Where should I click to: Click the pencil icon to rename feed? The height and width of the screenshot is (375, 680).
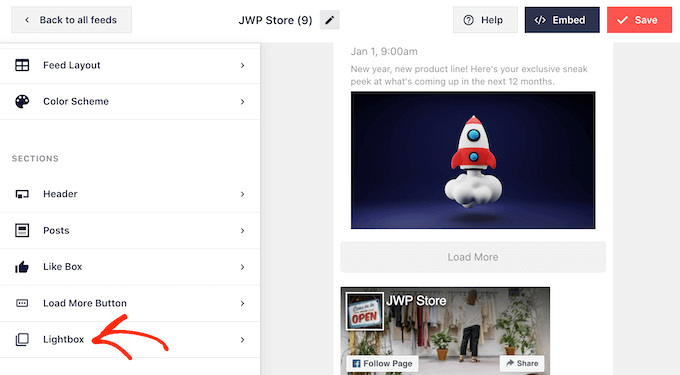(330, 20)
